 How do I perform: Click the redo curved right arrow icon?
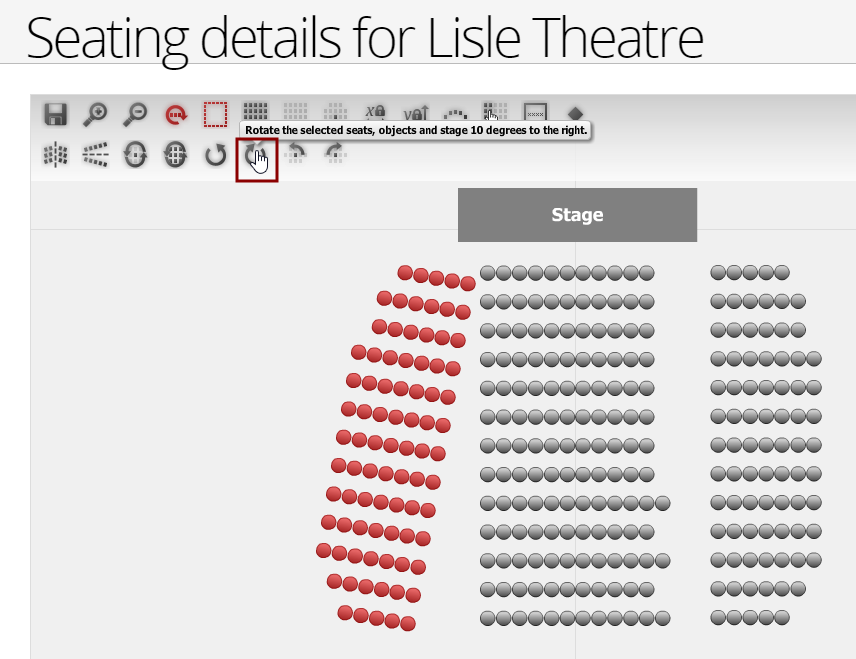[335, 154]
